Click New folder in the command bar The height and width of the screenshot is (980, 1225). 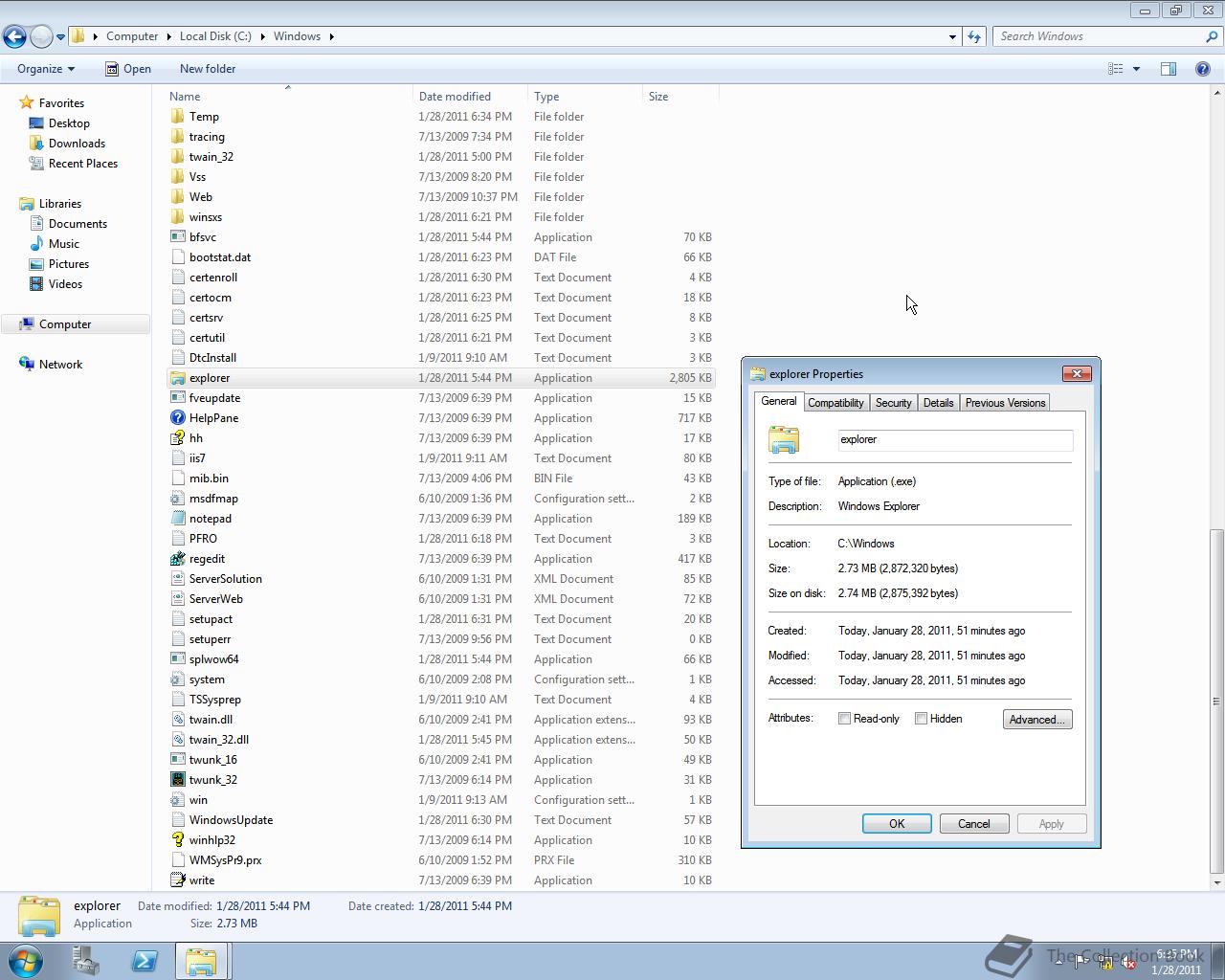208,69
